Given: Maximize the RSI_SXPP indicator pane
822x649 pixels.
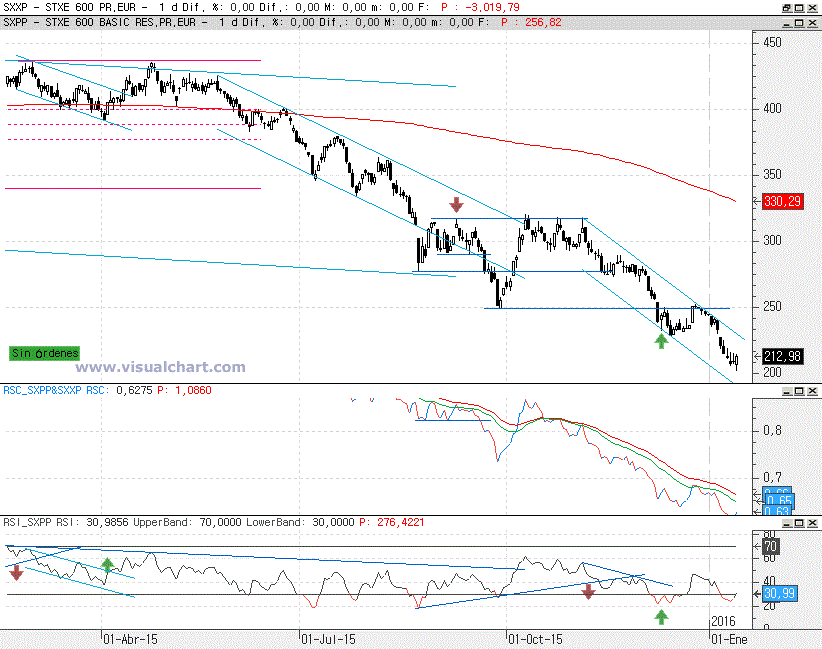Looking at the screenshot, I should (799, 523).
